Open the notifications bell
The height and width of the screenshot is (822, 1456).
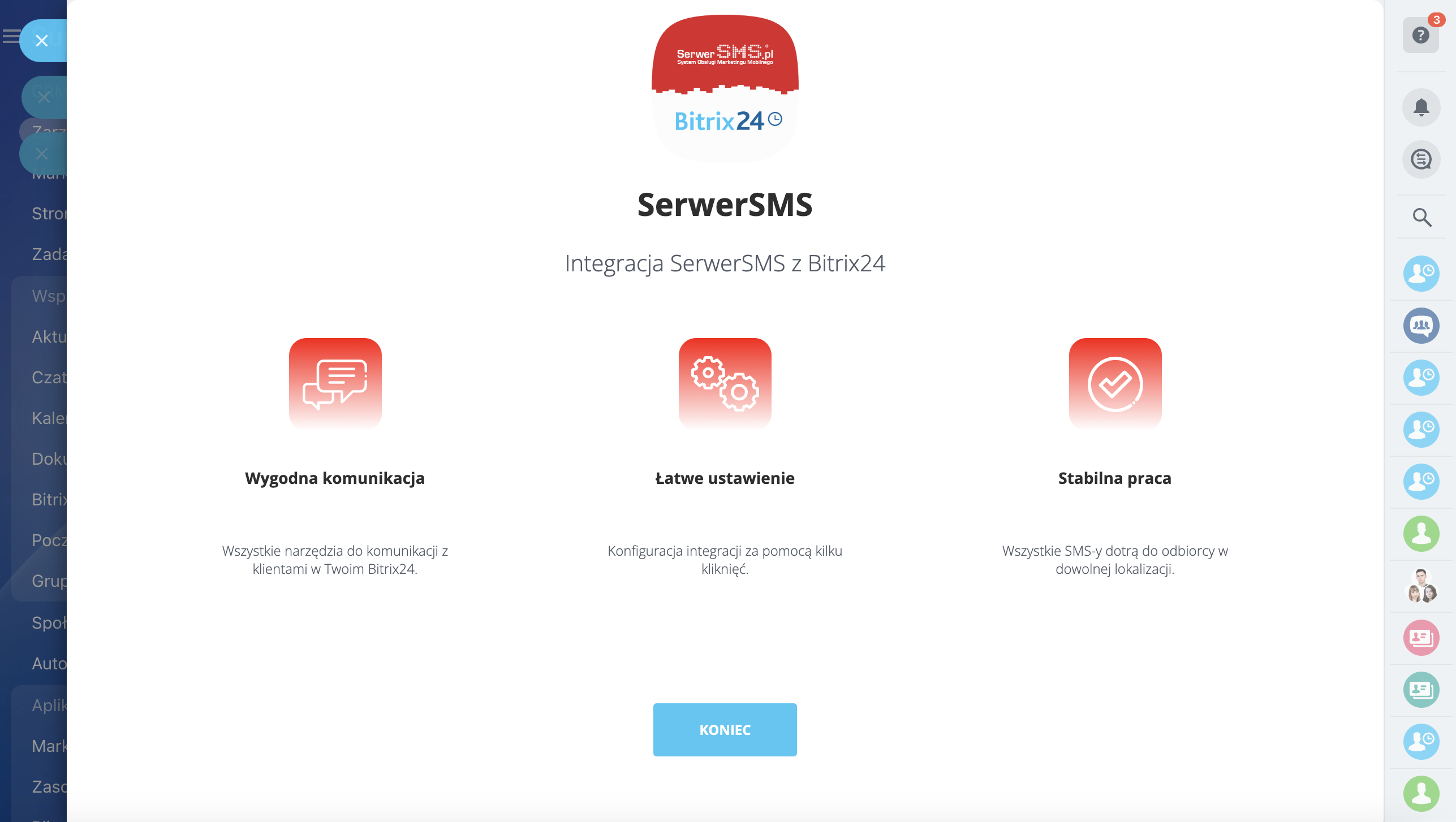coord(1421,107)
